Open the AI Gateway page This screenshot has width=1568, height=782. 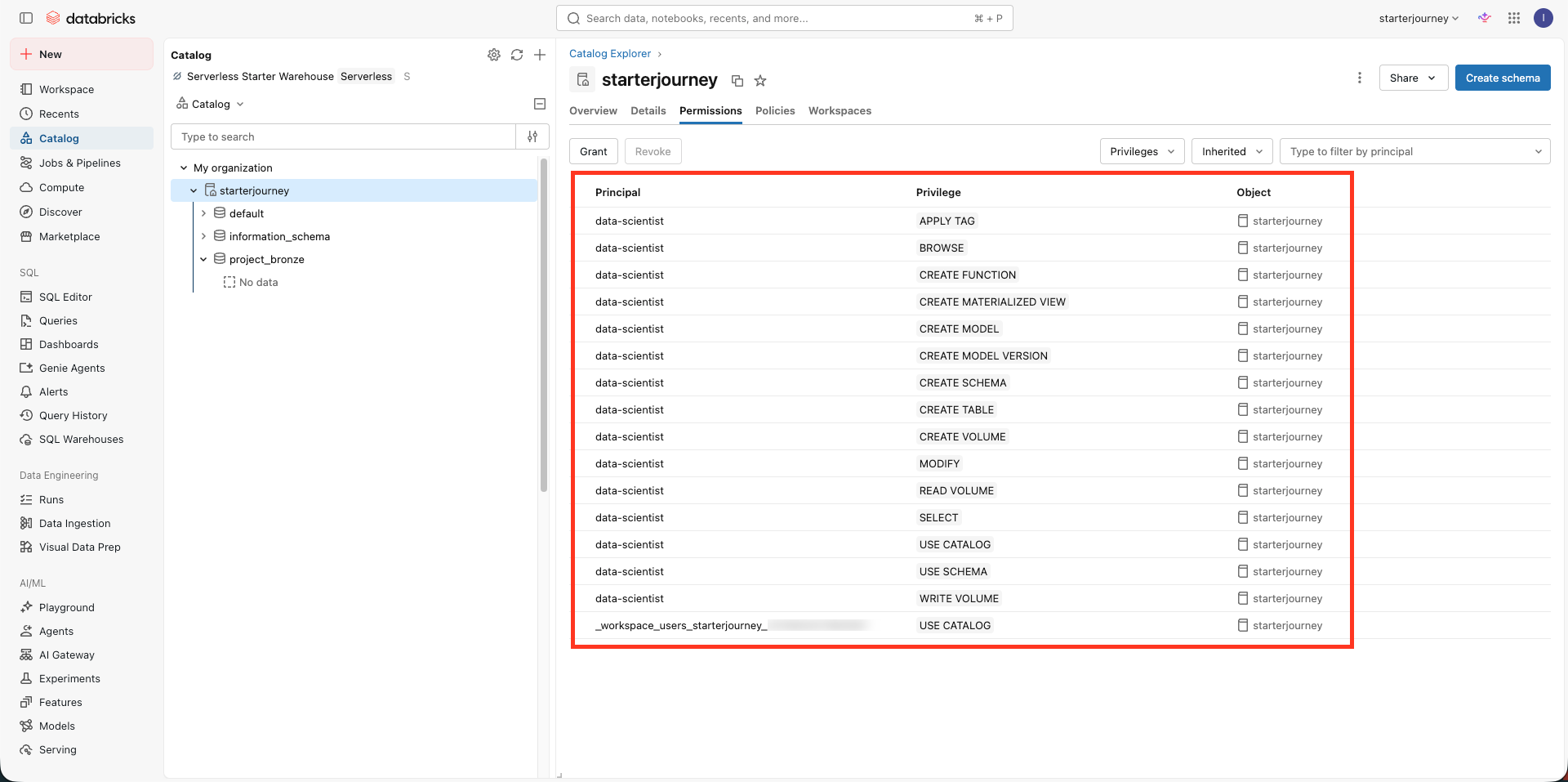(x=67, y=655)
